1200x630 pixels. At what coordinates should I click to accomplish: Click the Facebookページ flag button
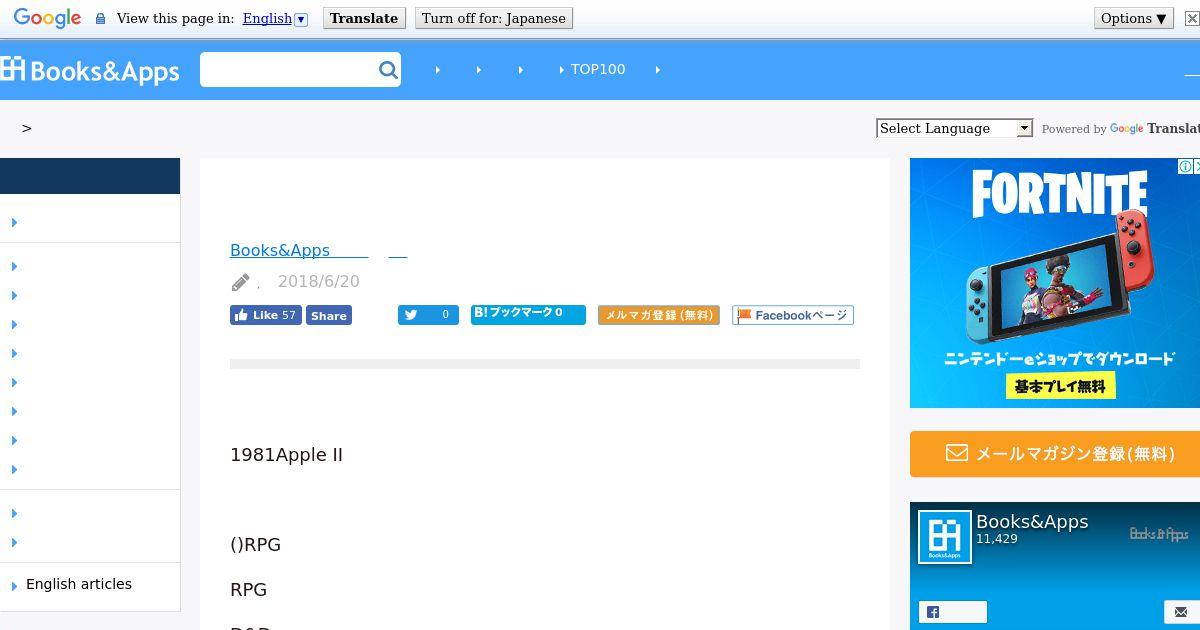[793, 315]
